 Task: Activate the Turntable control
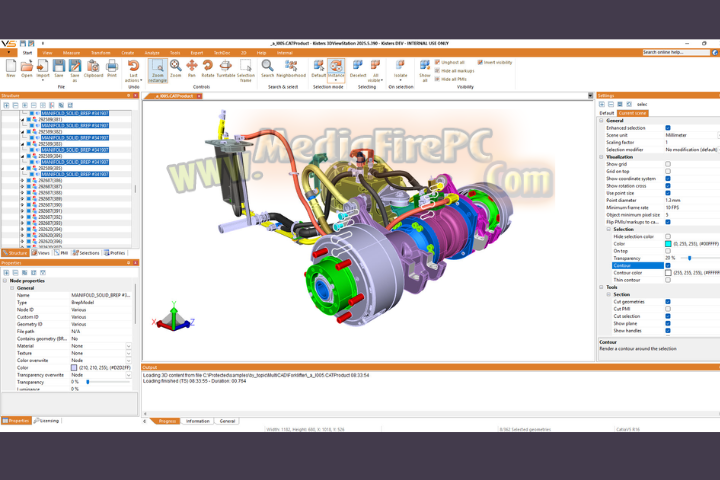coord(225,66)
